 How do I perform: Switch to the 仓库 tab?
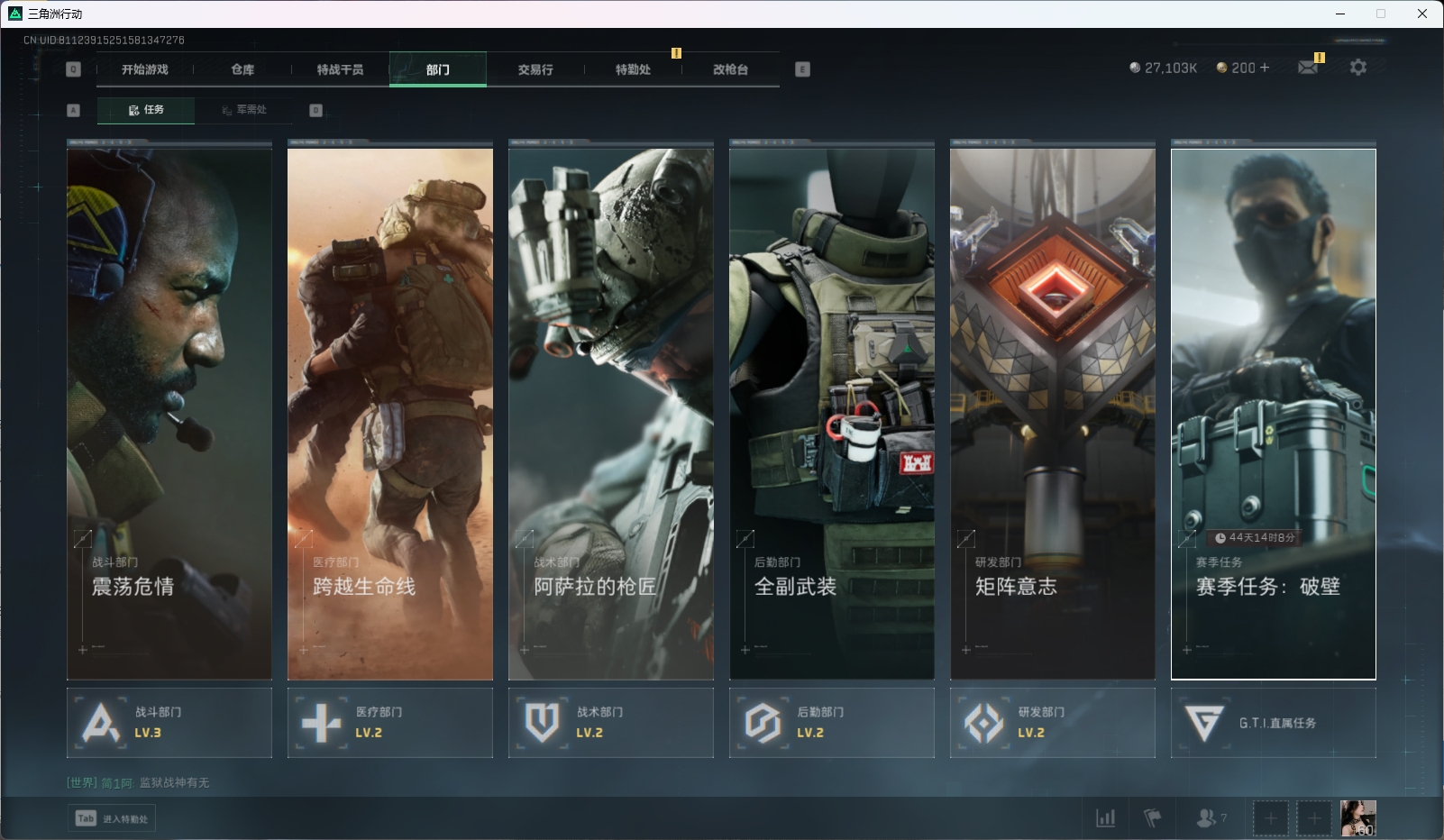(242, 69)
